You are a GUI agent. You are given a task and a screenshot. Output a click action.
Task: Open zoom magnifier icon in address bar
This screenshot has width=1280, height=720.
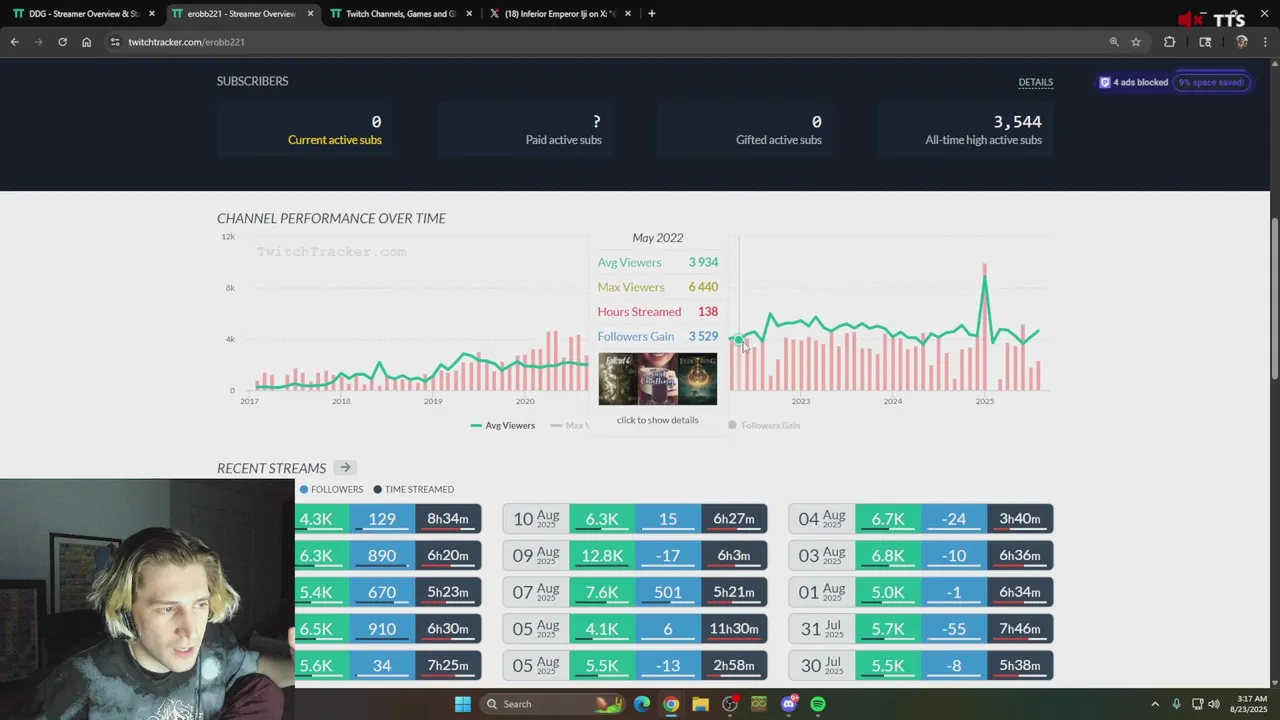1114,42
